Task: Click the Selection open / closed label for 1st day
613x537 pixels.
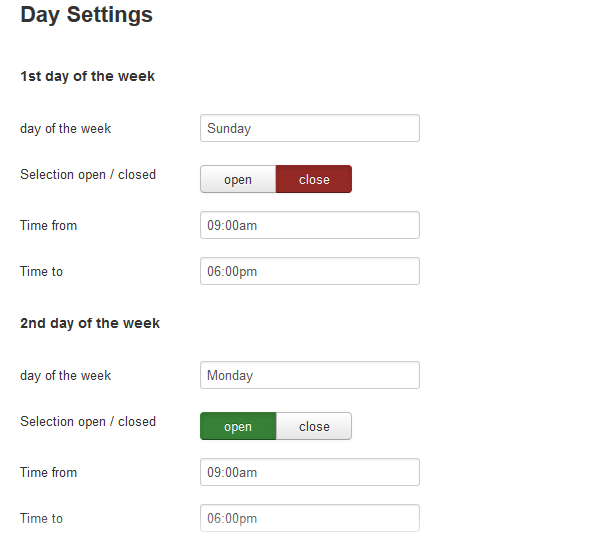Action: coord(88,175)
